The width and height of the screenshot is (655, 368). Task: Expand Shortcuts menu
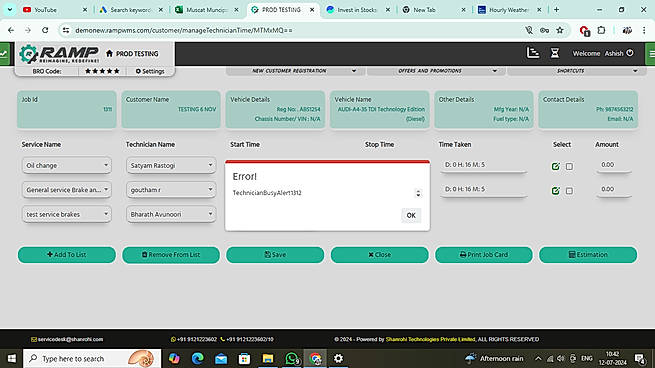pyautogui.click(x=576, y=71)
